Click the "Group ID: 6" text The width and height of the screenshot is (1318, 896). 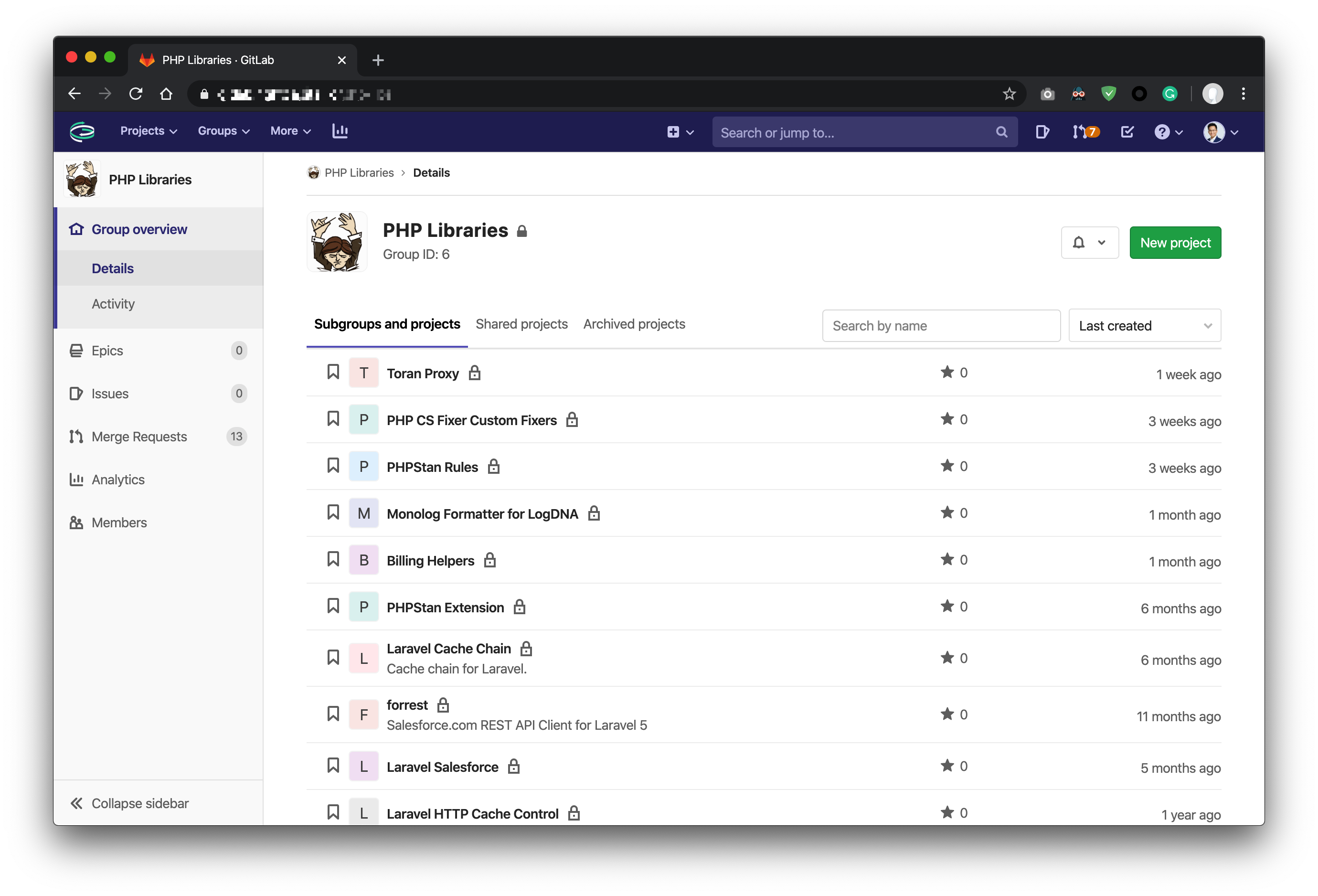pyautogui.click(x=416, y=254)
